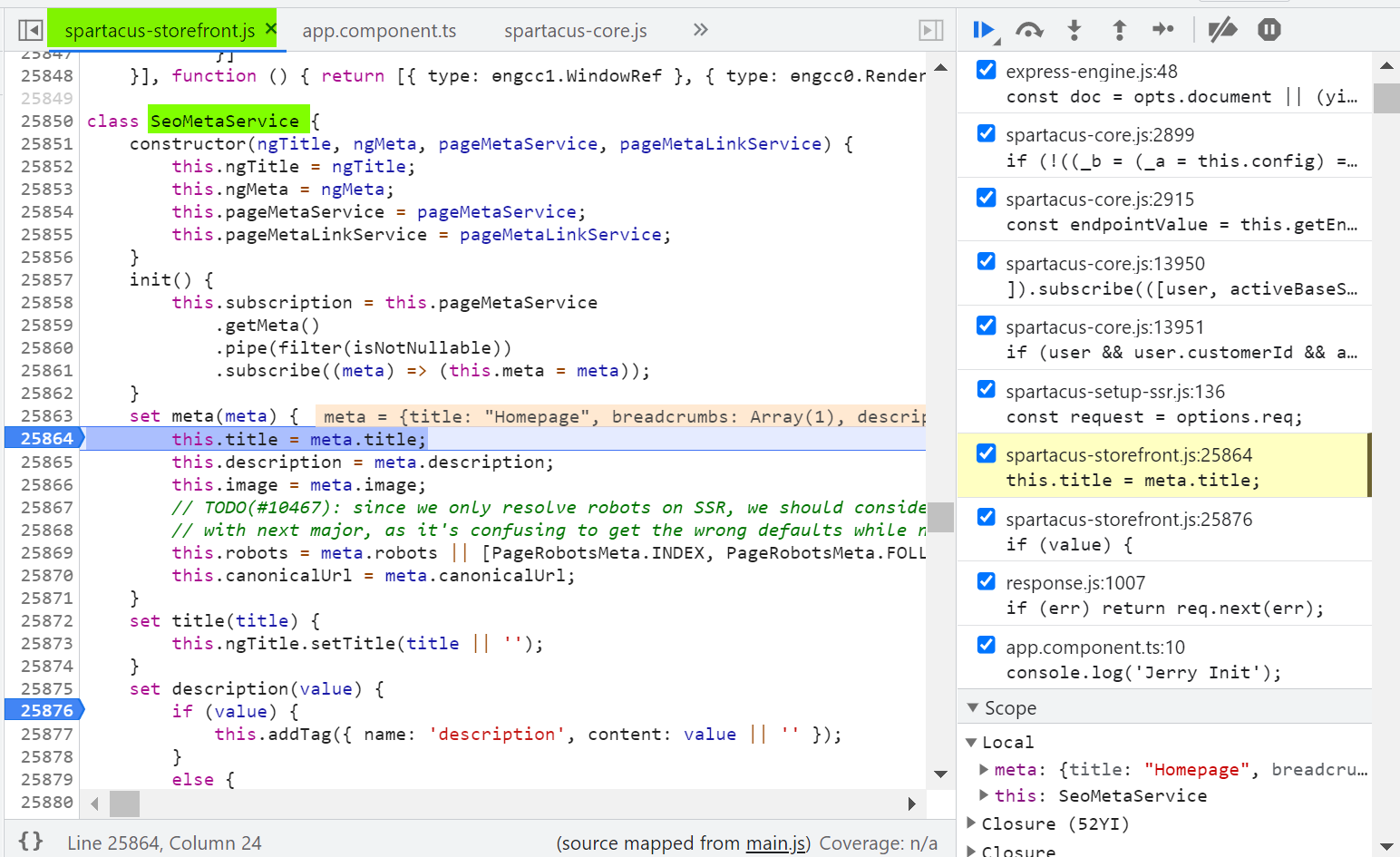Screen dimensions: 1400x857
Task: Toggle the debugger sidebar panel icon
Action: pos(931,31)
